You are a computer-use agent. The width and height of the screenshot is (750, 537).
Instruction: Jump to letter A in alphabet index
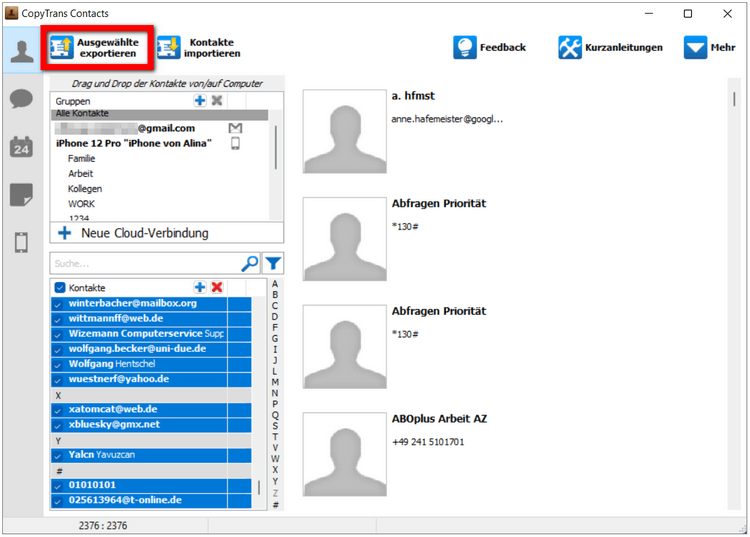(275, 284)
